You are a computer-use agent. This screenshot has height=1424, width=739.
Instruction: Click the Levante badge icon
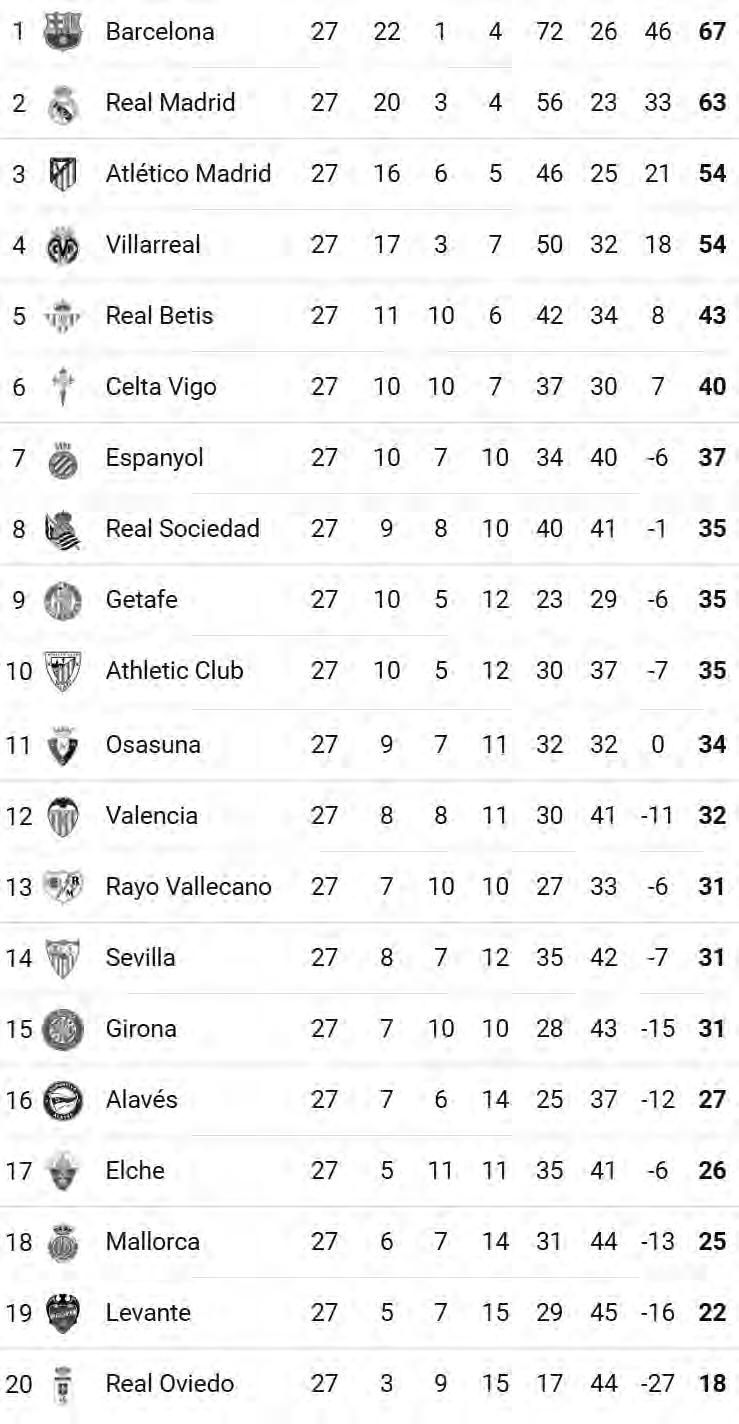[63, 1313]
